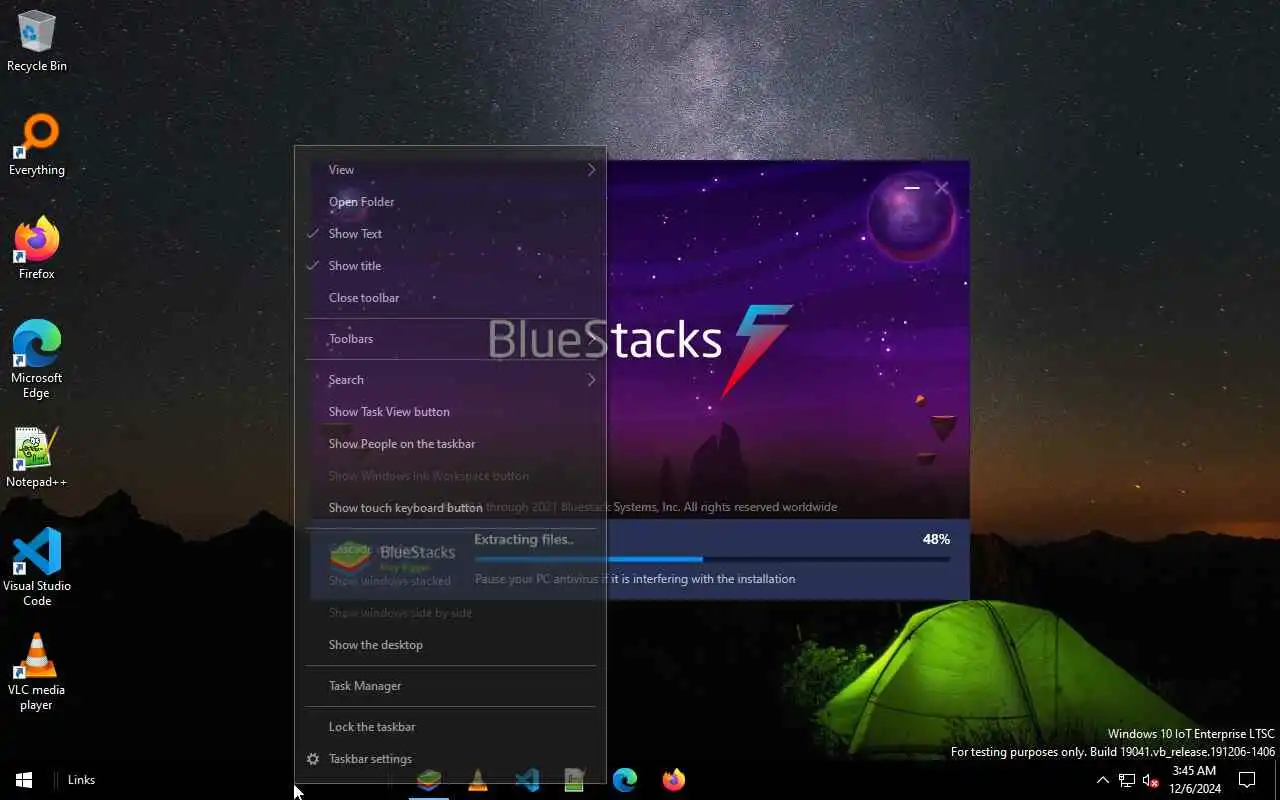Enable Show Task View button

click(451, 412)
